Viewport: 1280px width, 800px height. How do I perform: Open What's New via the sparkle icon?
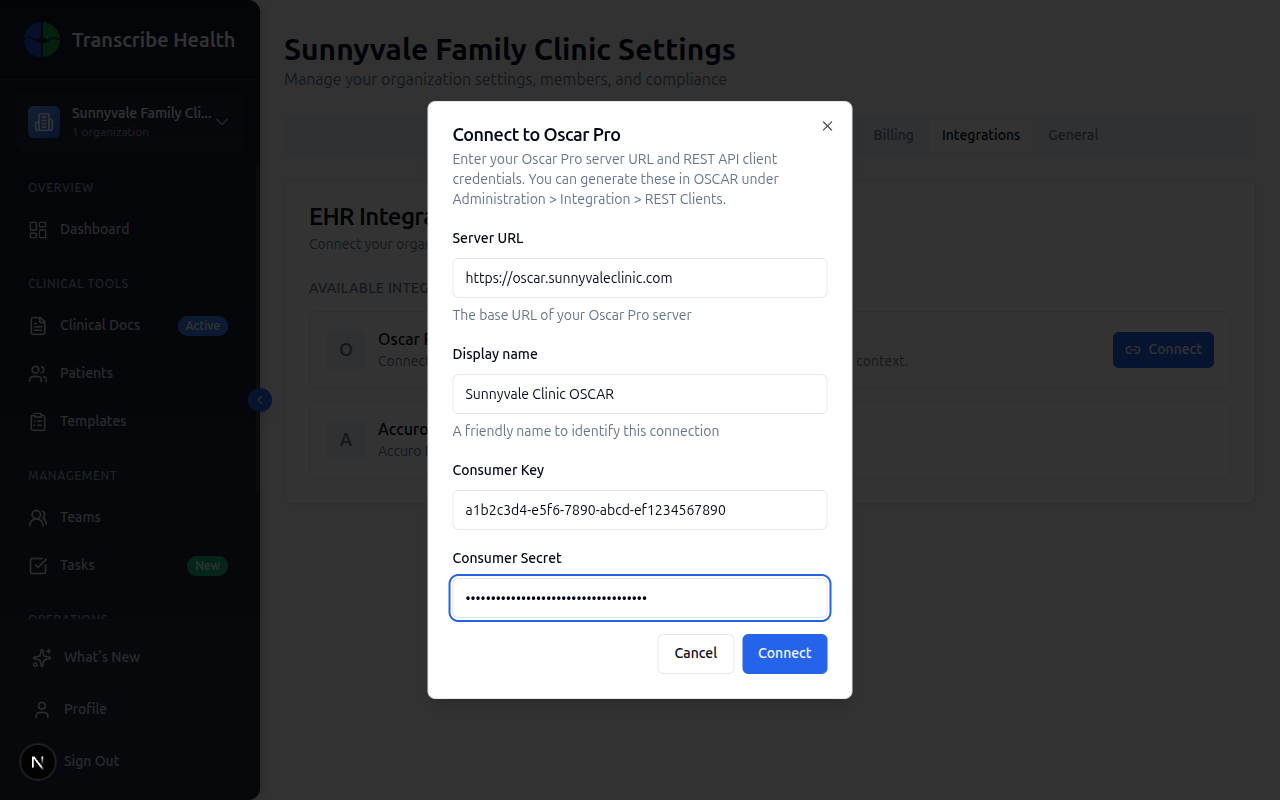[x=38, y=656]
